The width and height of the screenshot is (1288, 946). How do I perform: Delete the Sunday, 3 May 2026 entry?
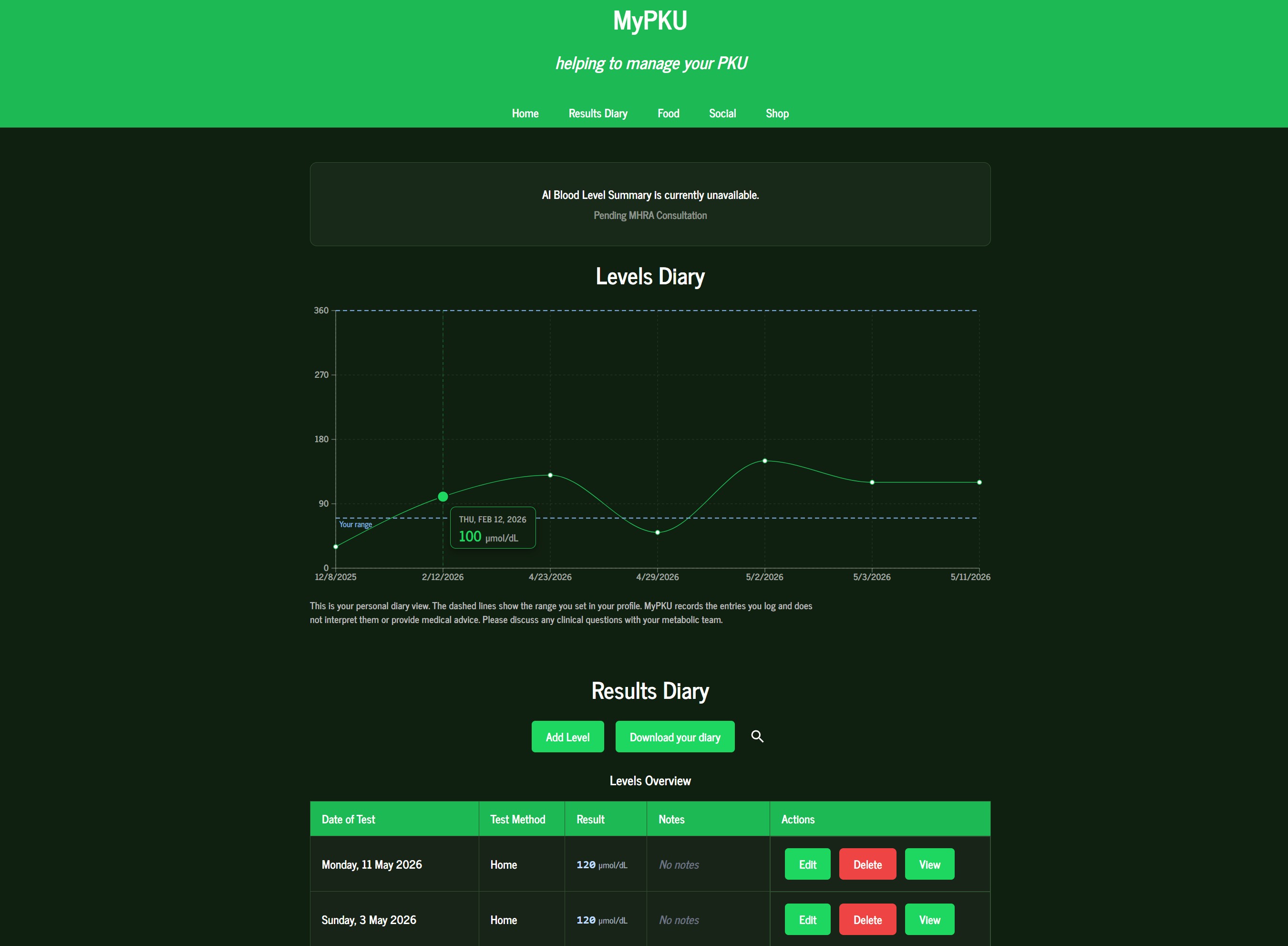(x=867, y=919)
